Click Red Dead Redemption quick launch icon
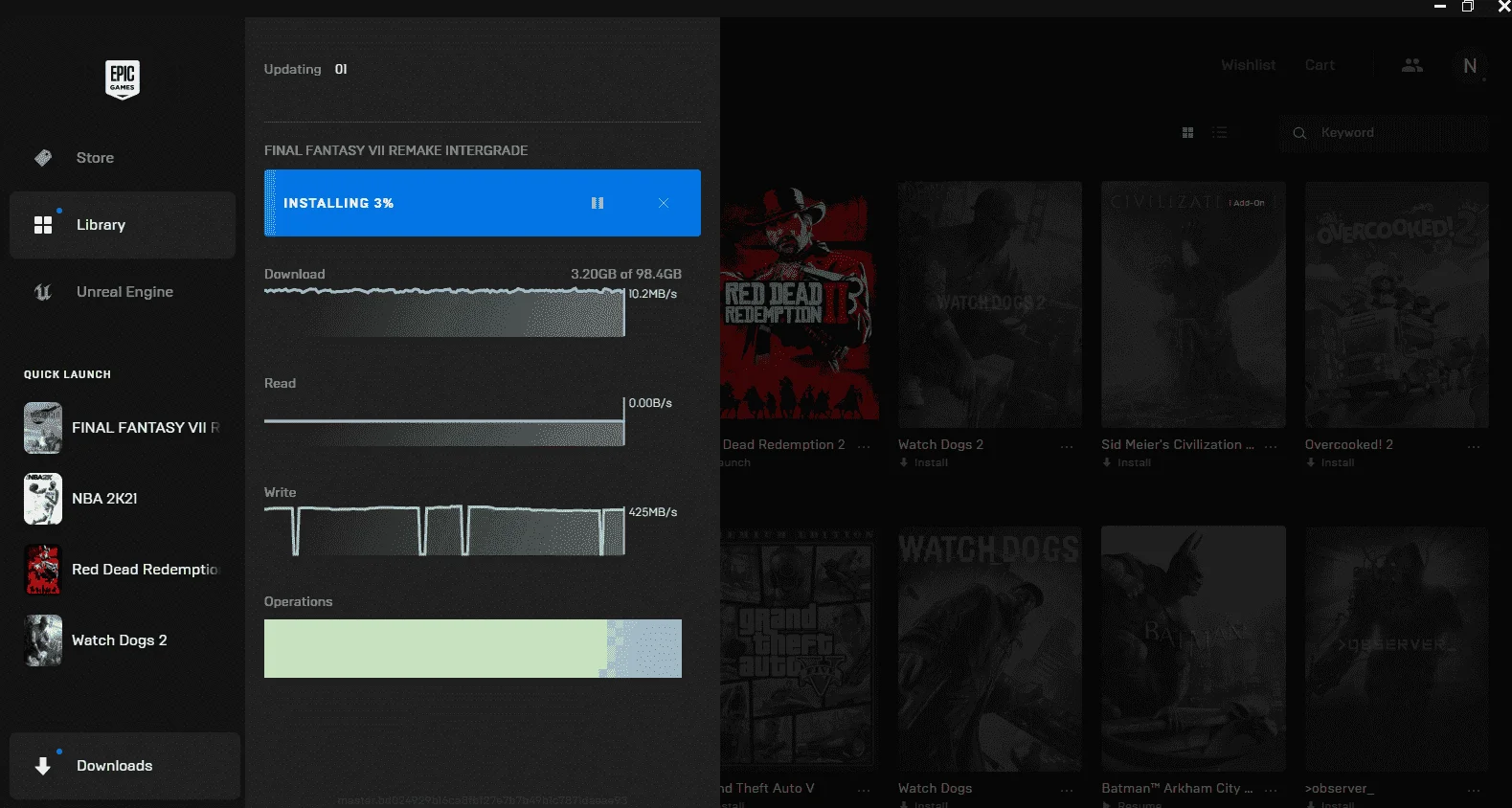Viewport: 1512px width, 808px height. [x=43, y=570]
